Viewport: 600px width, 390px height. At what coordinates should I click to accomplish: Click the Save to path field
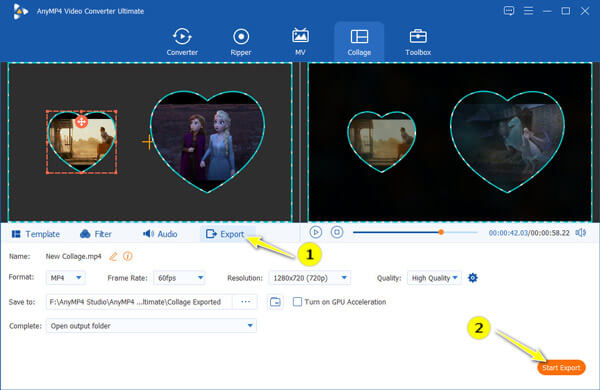point(139,302)
